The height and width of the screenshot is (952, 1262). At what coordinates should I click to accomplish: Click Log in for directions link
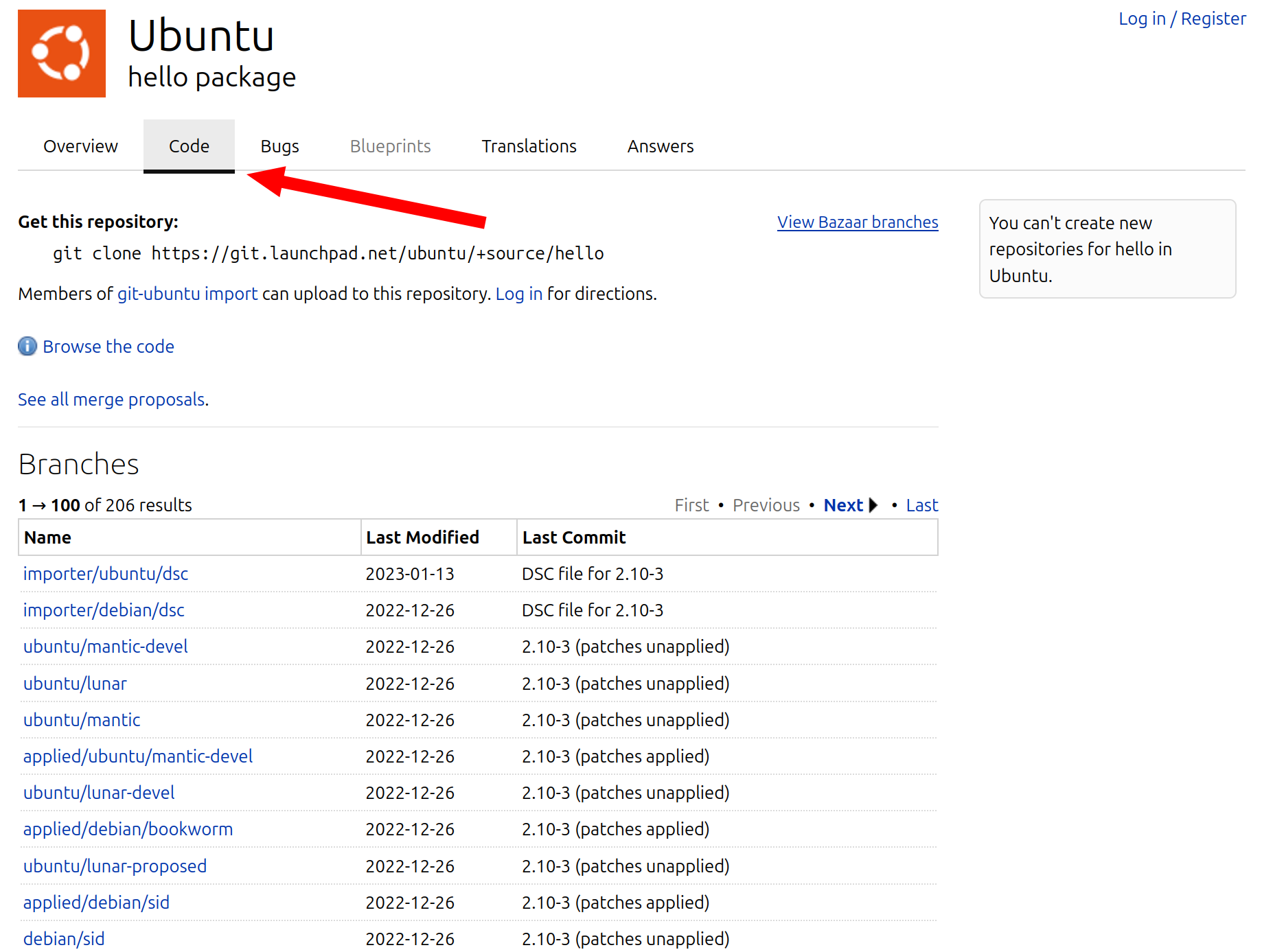click(518, 294)
